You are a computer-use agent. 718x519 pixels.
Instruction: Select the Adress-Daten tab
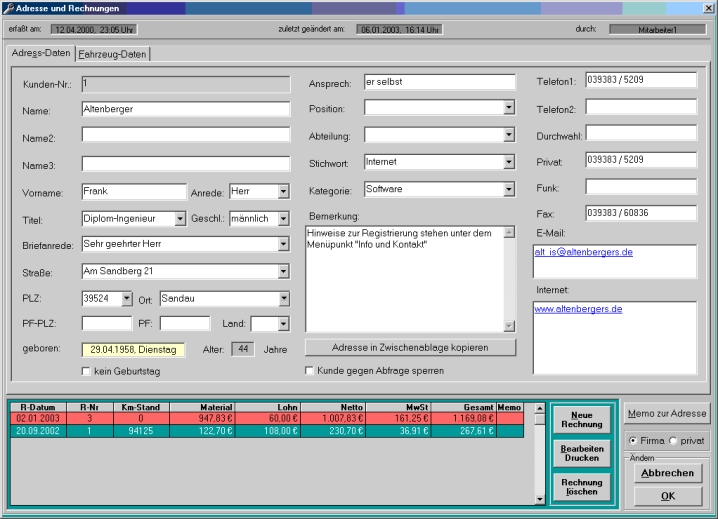[x=40, y=52]
